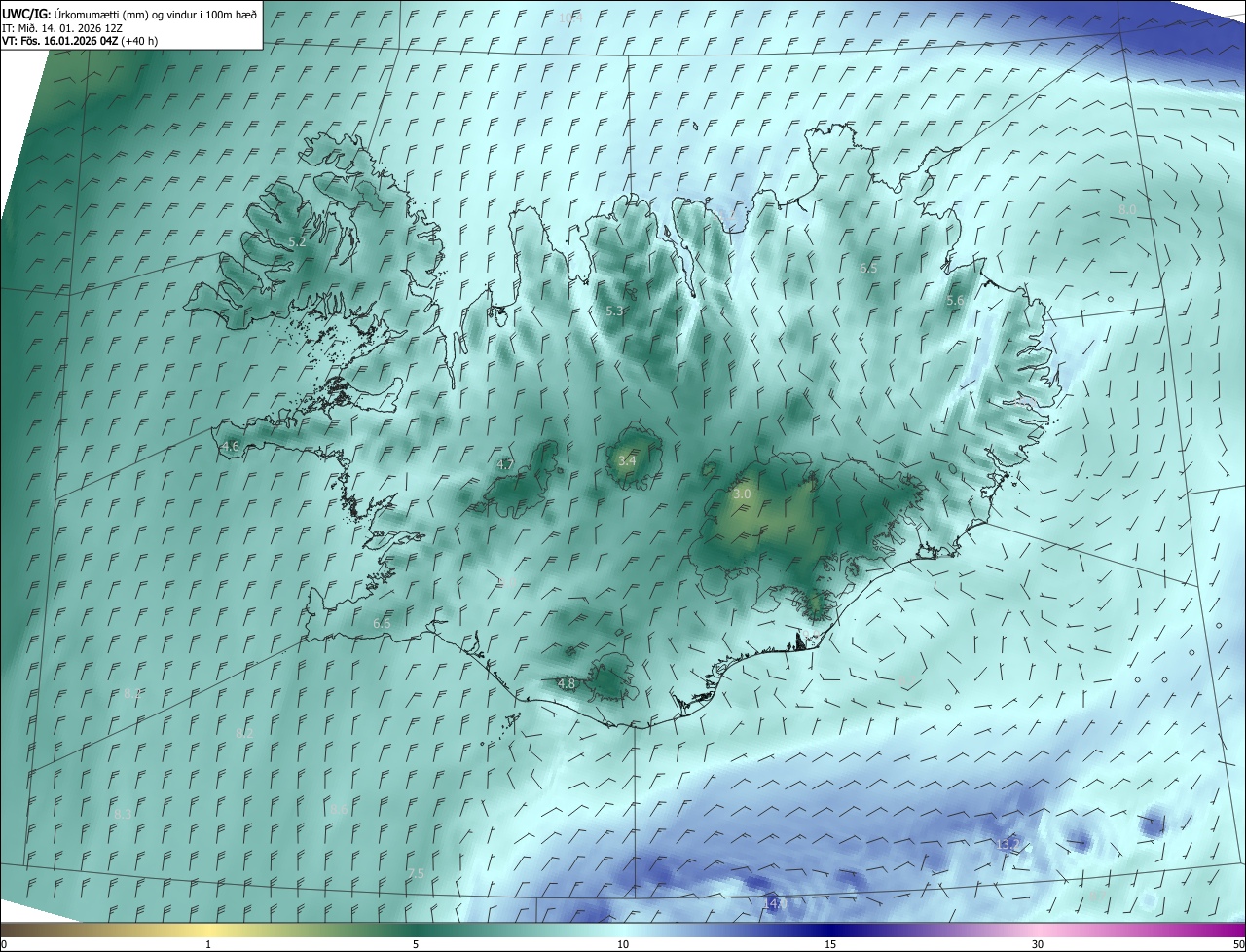1246x952 pixels.
Task: Click the 10 tick on the color scale
Action: tap(623, 944)
